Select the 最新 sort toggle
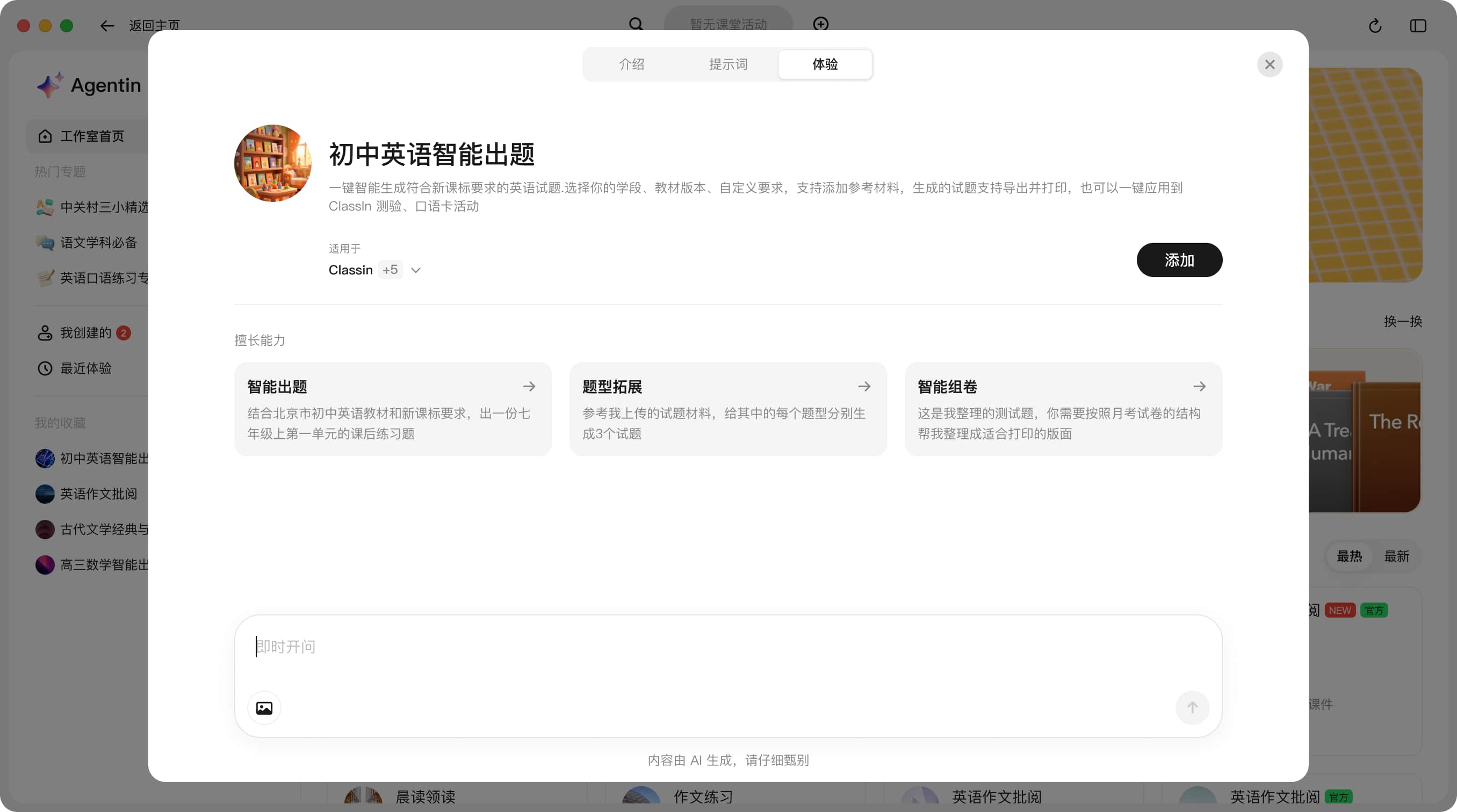The image size is (1457, 812). [1396, 556]
